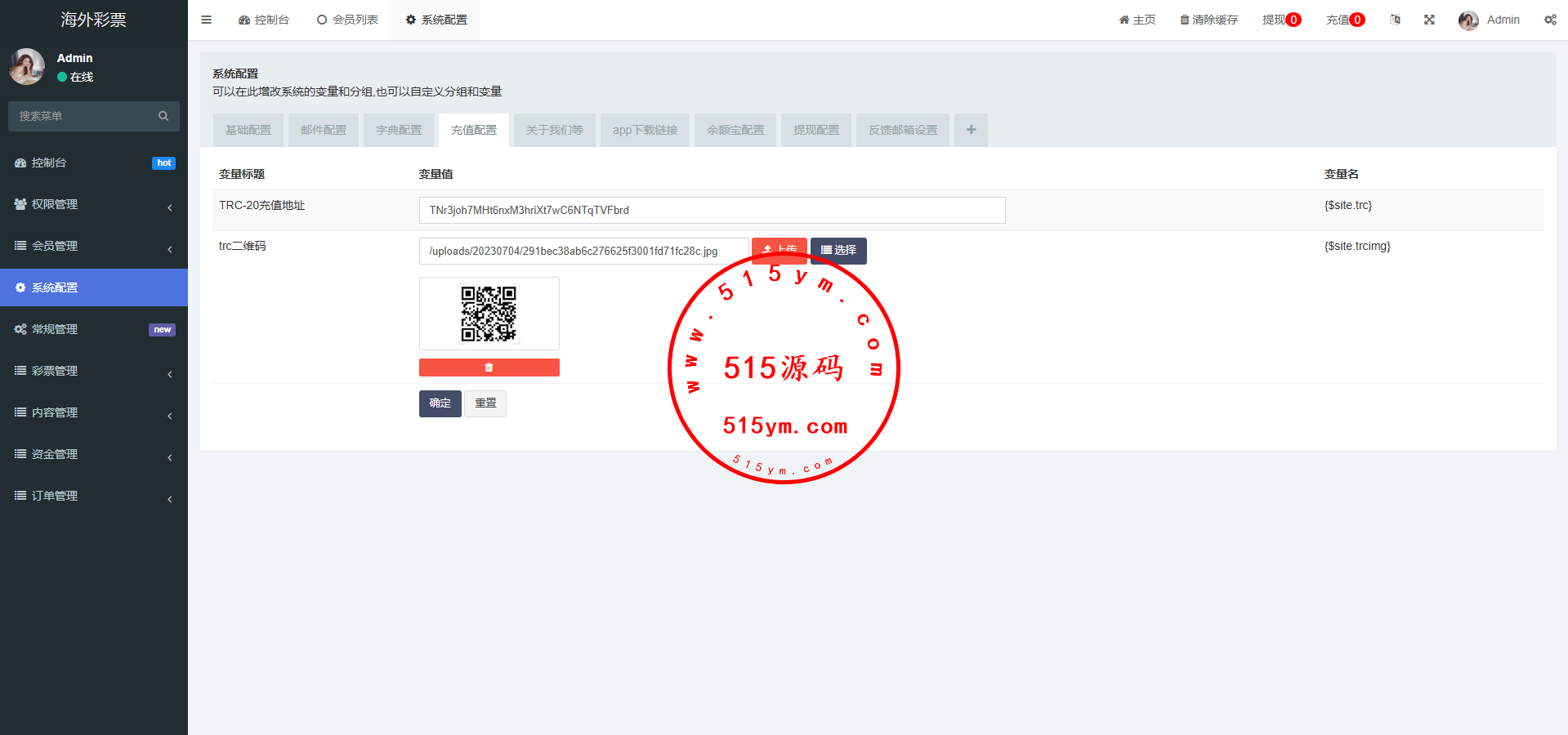Click the red trash delete button under QR code
The image size is (1568, 735).
(489, 367)
